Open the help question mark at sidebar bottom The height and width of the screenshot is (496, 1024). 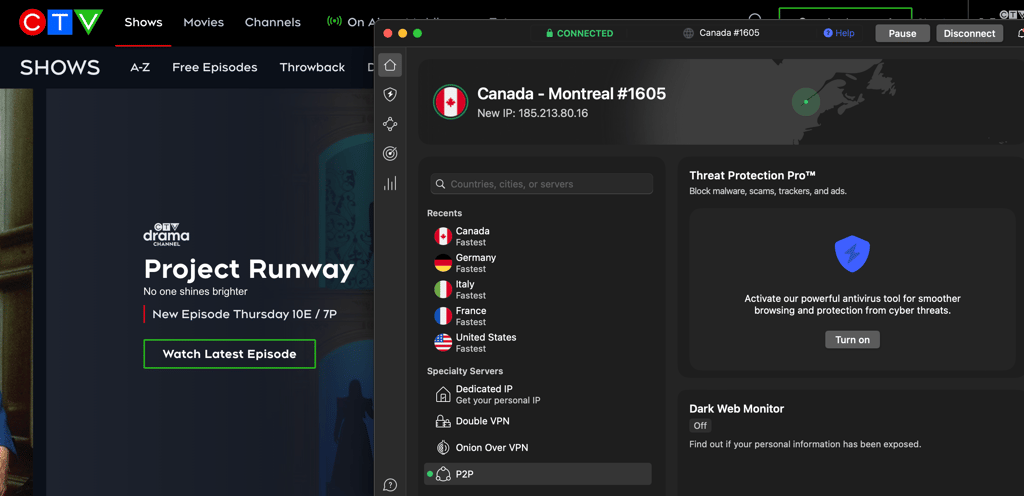[390, 484]
